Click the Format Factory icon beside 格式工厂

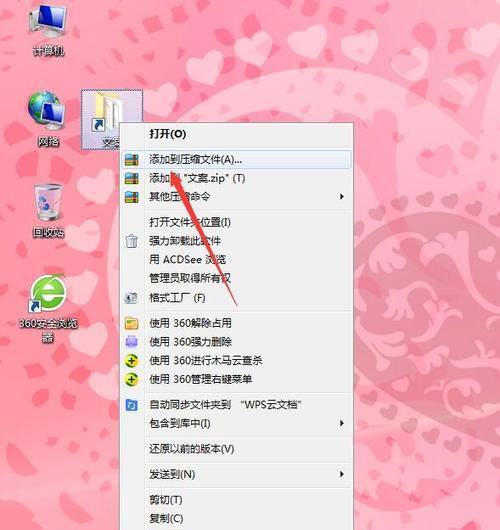pos(131,298)
